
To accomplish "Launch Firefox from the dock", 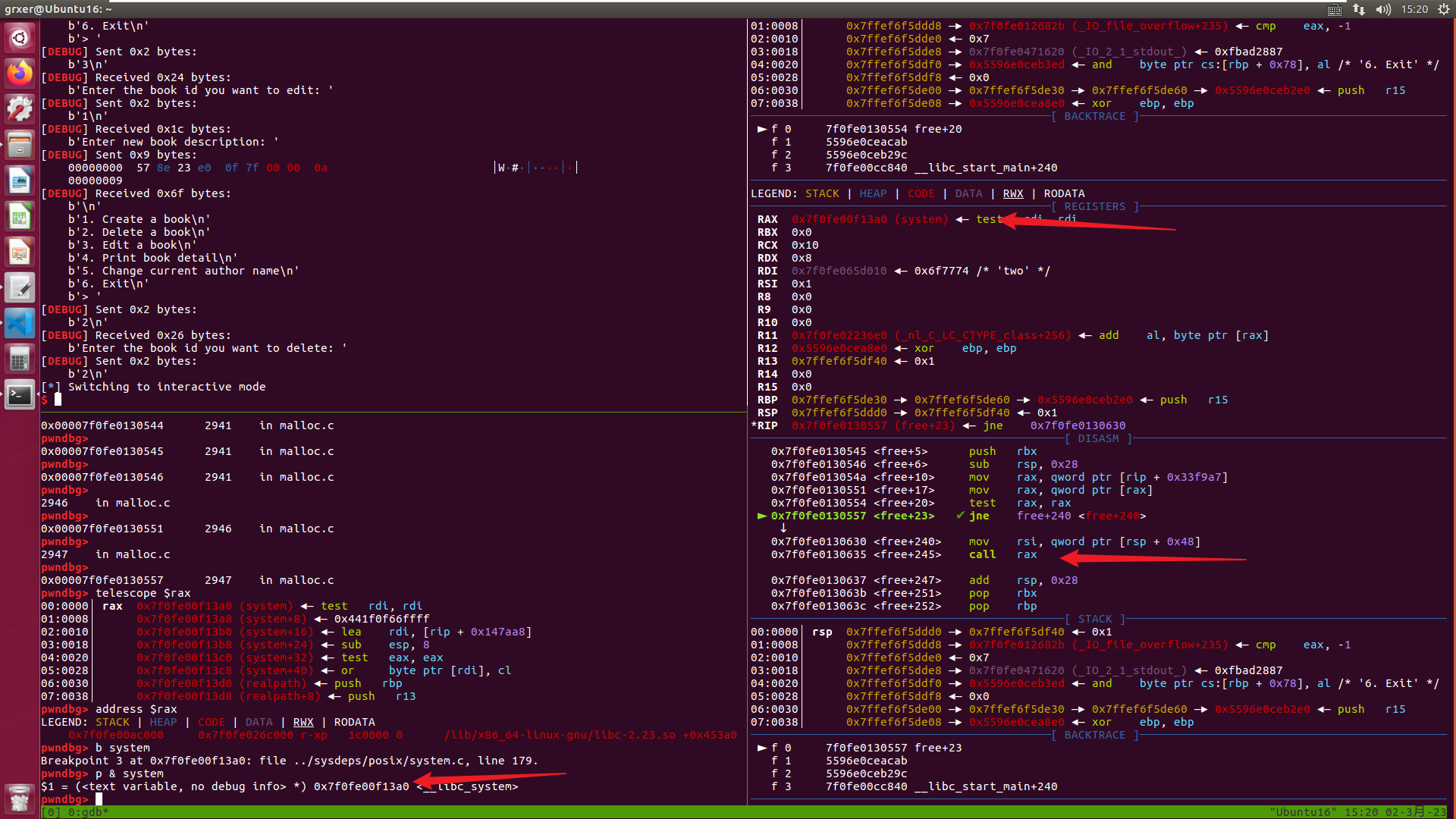I will 20,73.
